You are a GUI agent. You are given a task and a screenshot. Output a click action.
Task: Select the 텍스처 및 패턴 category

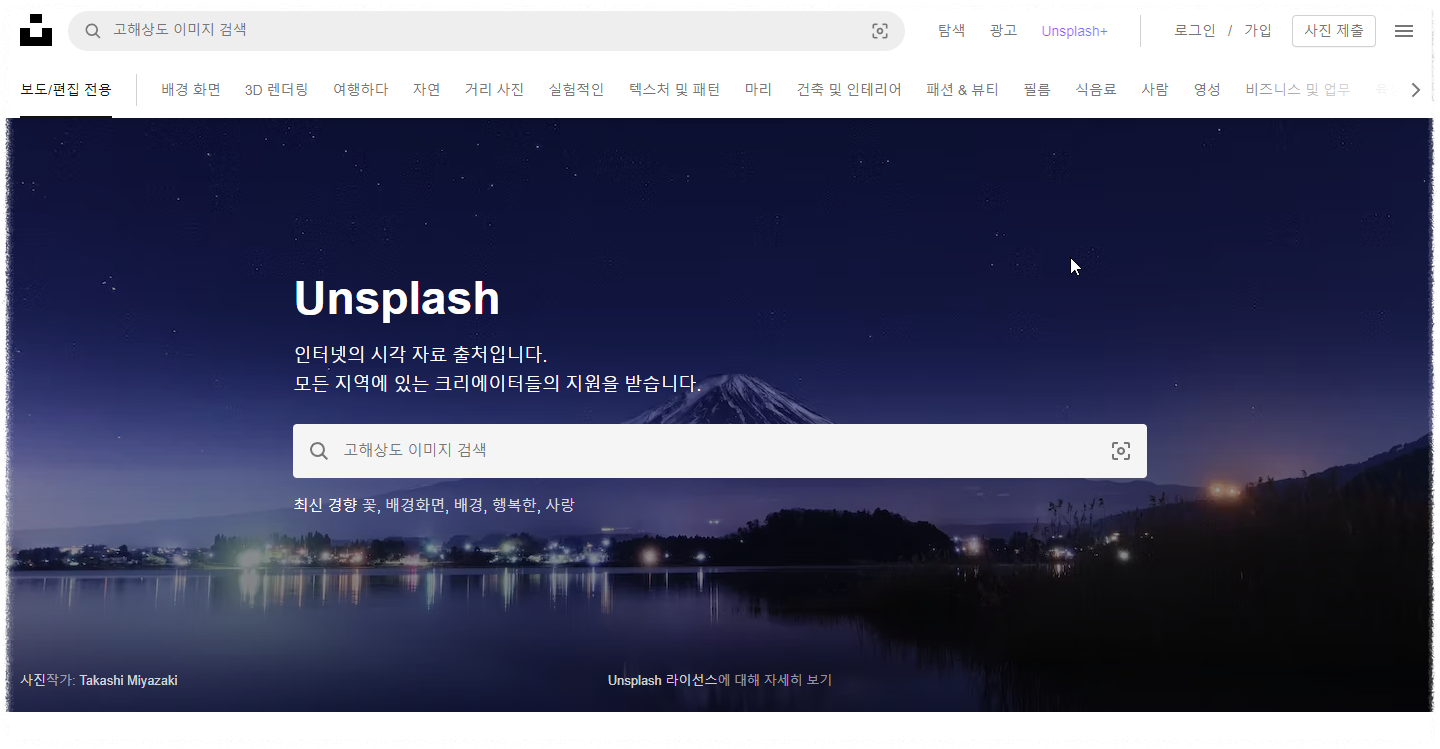tap(675, 90)
